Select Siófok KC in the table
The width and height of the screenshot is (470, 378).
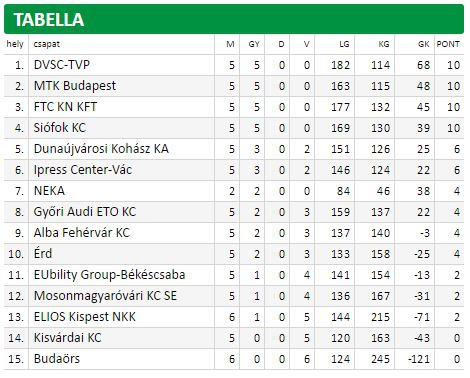coord(60,128)
